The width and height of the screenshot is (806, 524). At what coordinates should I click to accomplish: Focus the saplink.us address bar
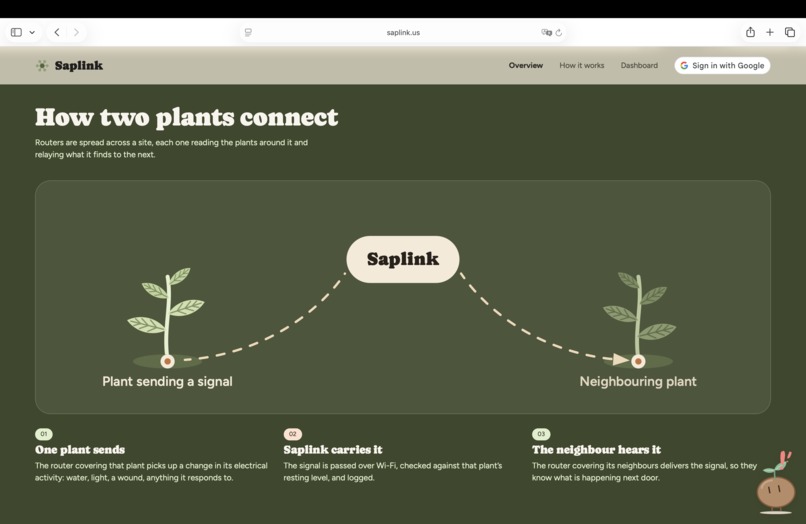point(403,32)
